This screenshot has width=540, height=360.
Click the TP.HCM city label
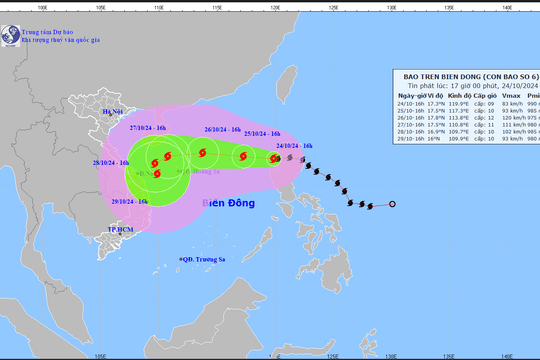click(120, 229)
